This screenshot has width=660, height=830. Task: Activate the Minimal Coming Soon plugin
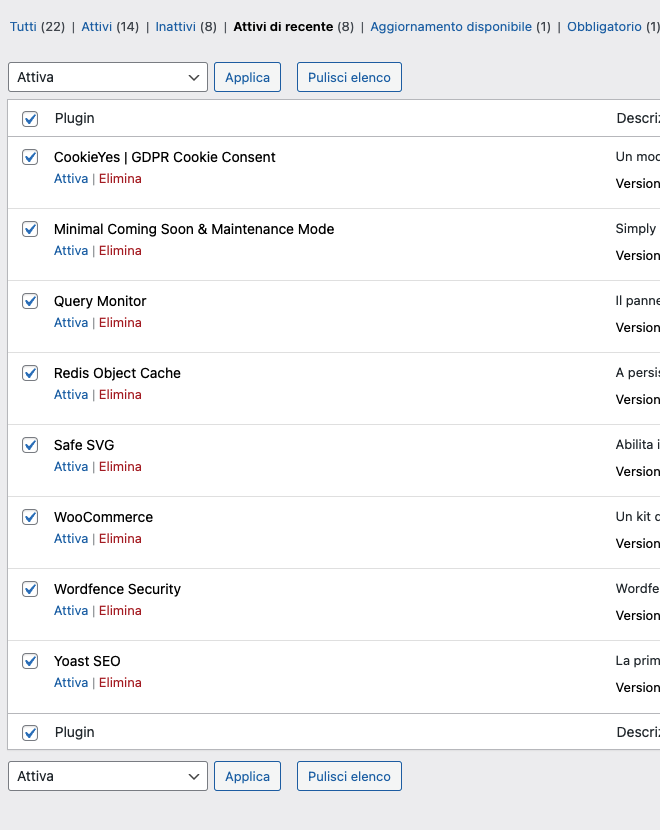click(71, 251)
